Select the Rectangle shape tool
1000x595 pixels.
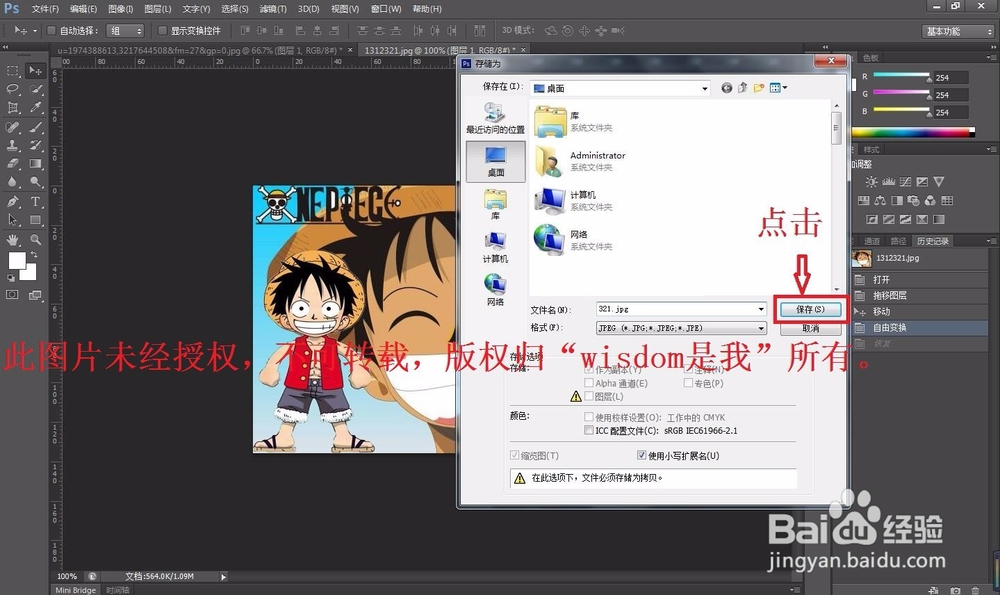point(35,220)
